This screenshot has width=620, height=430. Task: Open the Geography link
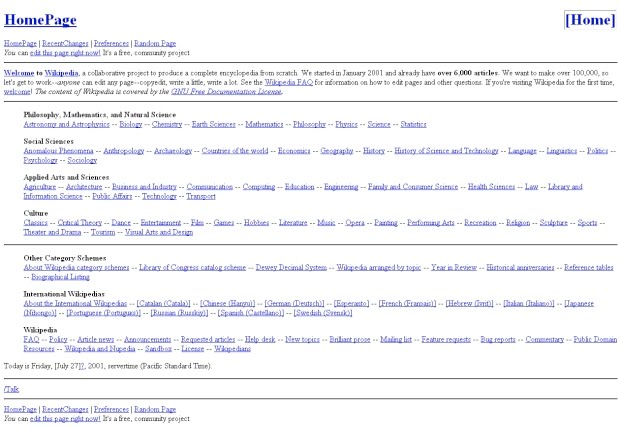coord(336,151)
